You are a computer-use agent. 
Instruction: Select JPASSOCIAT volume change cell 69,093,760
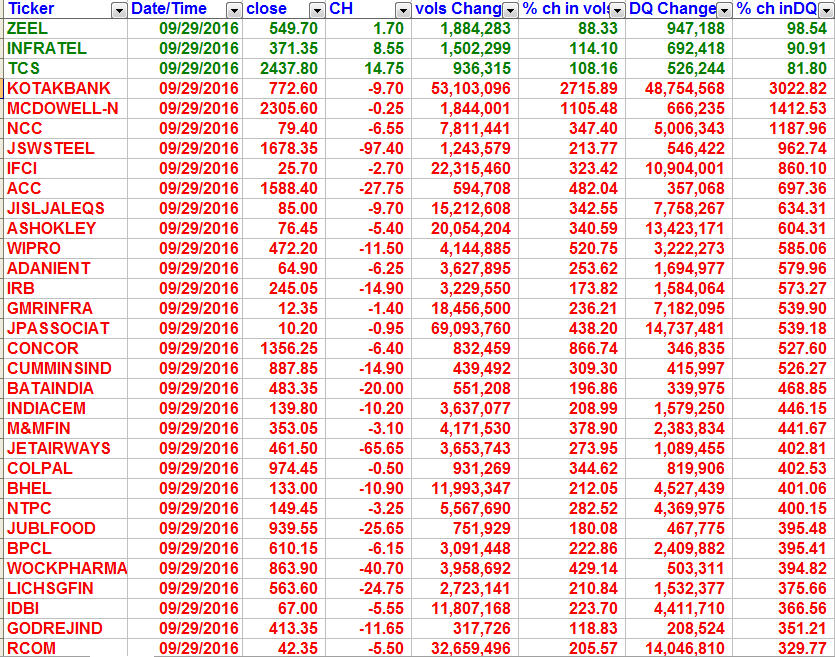click(x=468, y=328)
